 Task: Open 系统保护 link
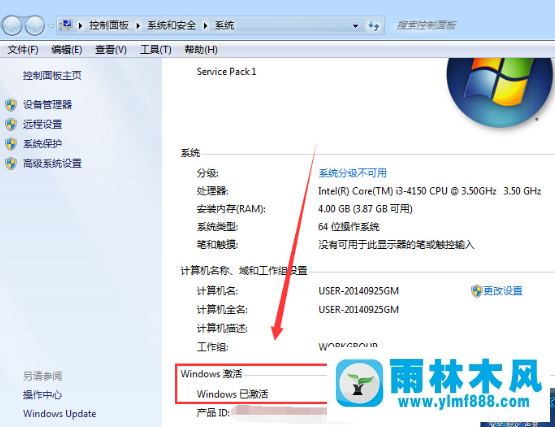pos(42,144)
